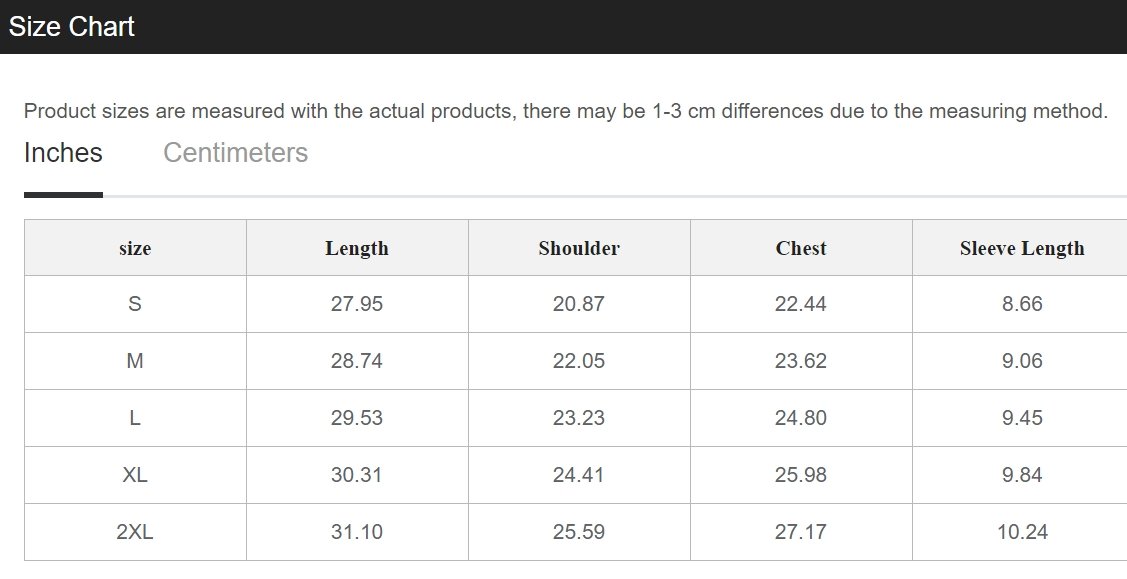Click the Size Chart header title
The width and height of the screenshot is (1127, 579).
(x=71, y=27)
